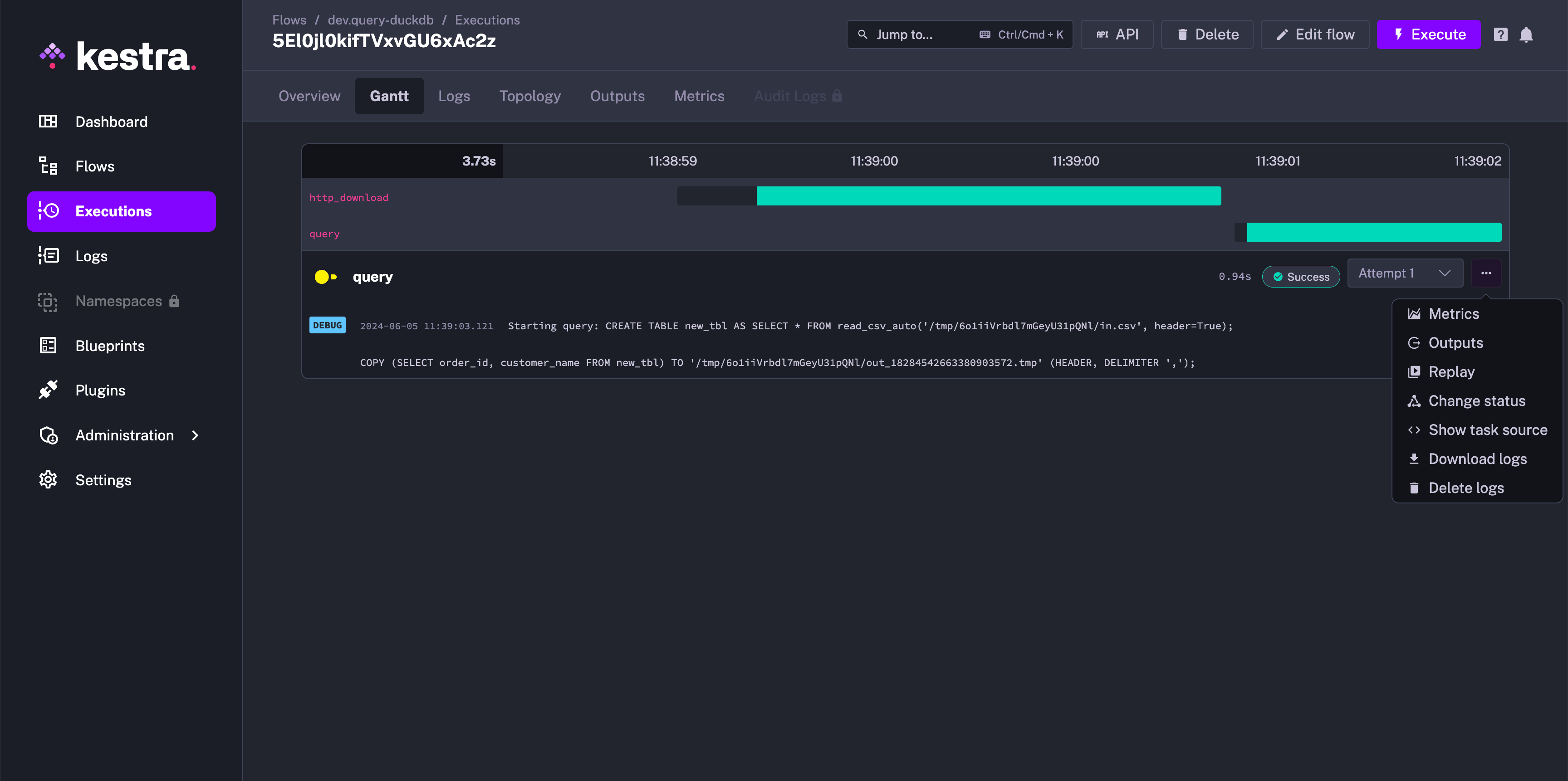This screenshot has height=781, width=1568.
Task: Click the Executions breadcrumb link
Action: 487,20
